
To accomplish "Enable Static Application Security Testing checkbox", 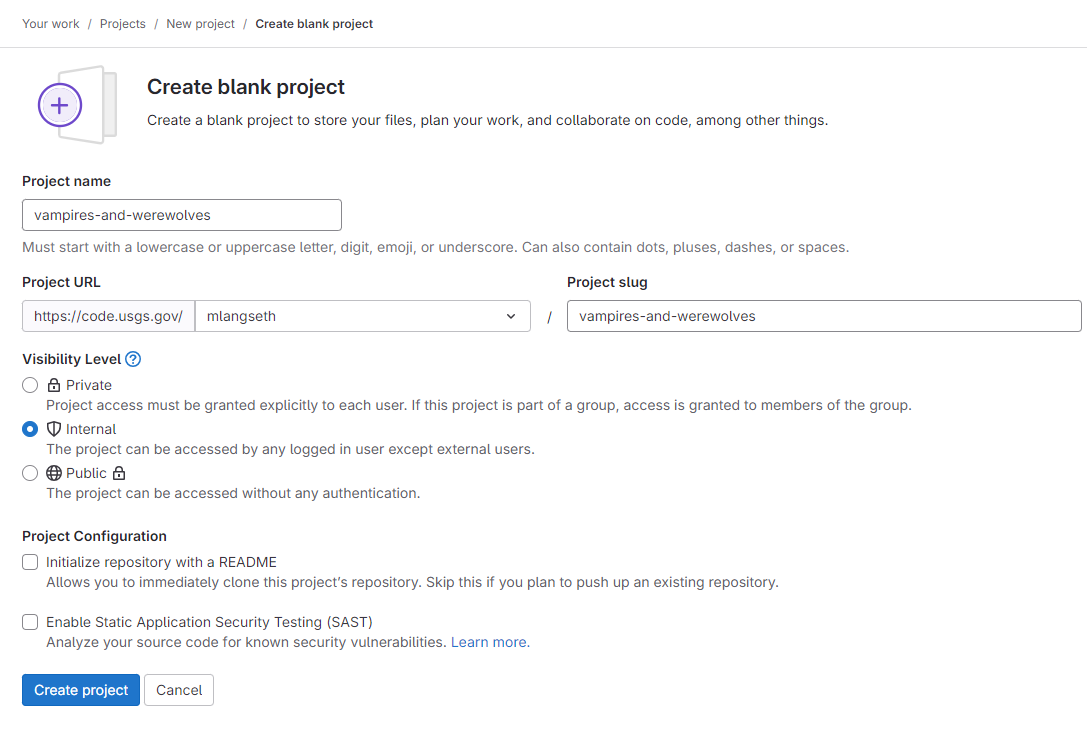I will [30, 622].
